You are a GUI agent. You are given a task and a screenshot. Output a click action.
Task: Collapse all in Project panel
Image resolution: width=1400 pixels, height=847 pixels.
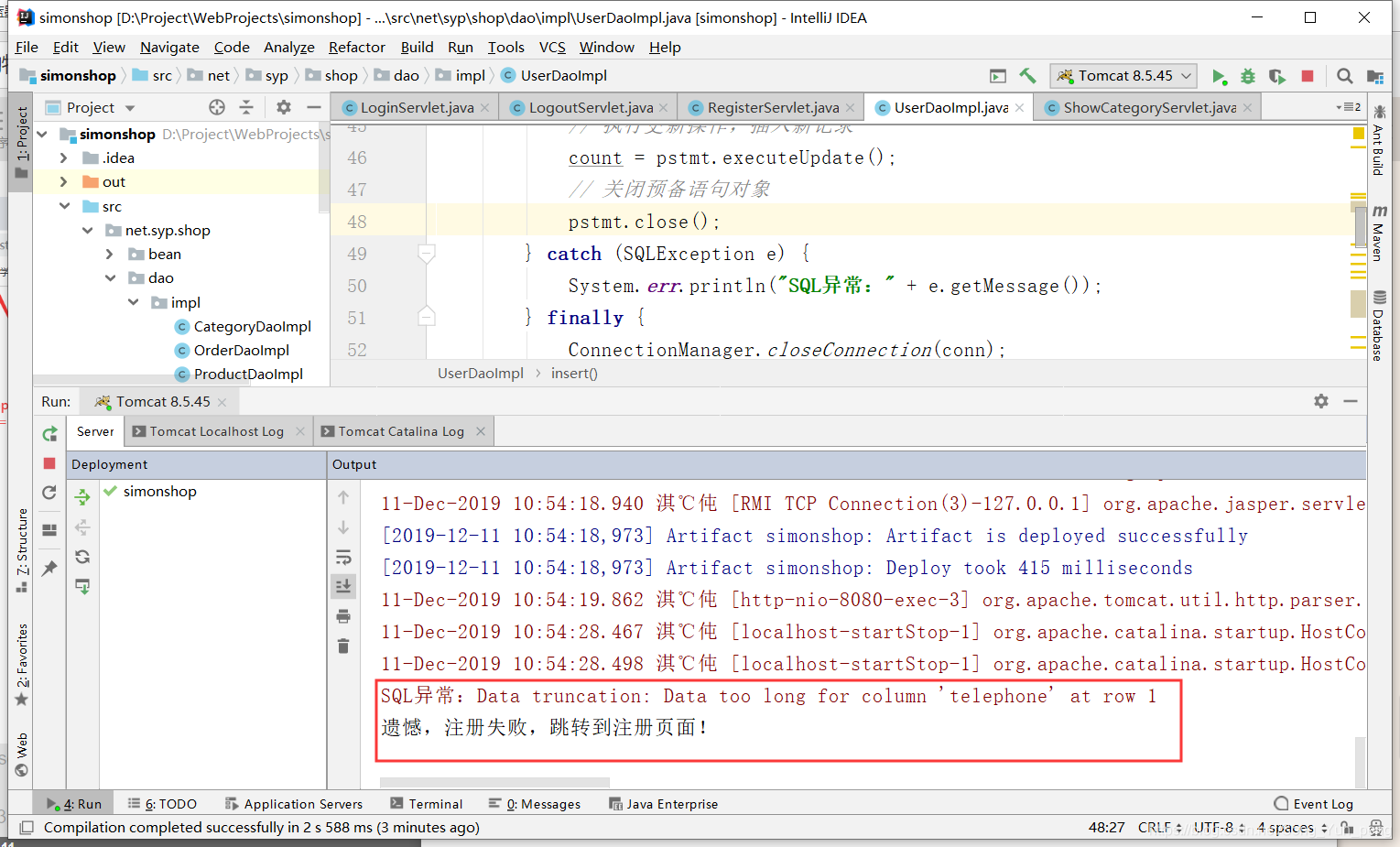(246, 107)
